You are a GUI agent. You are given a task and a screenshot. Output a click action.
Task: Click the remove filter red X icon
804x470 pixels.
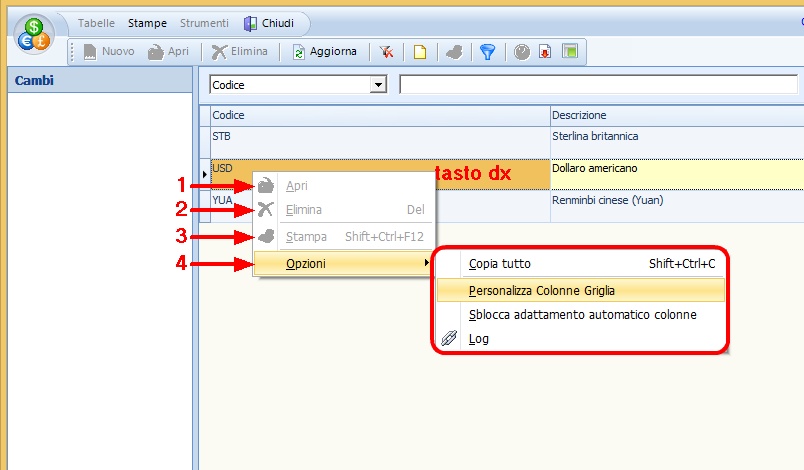[x=387, y=52]
